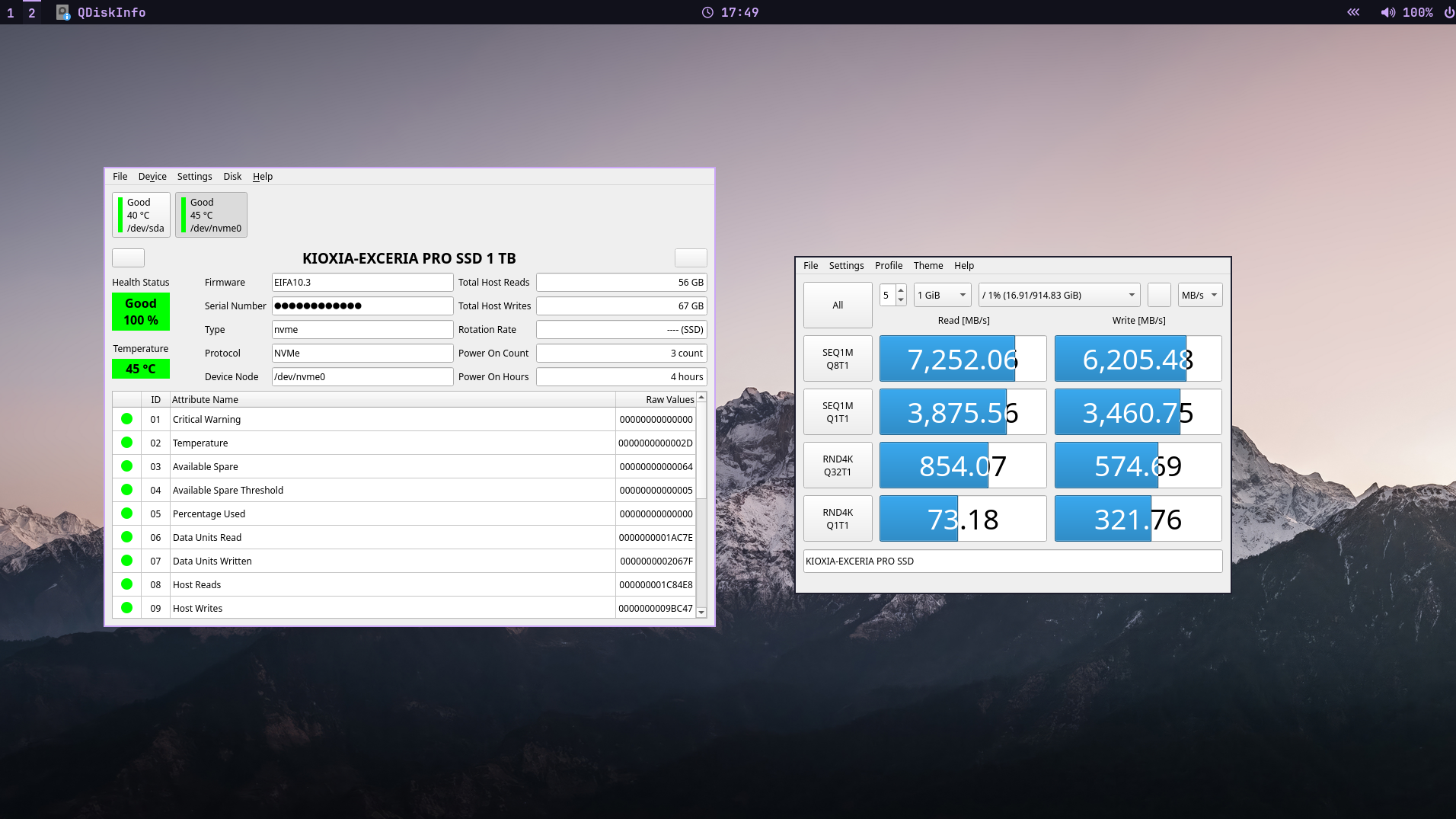This screenshot has width=1456, height=819.
Task: Select the Host Reads attribute row
Action: pyautogui.click(x=404, y=584)
